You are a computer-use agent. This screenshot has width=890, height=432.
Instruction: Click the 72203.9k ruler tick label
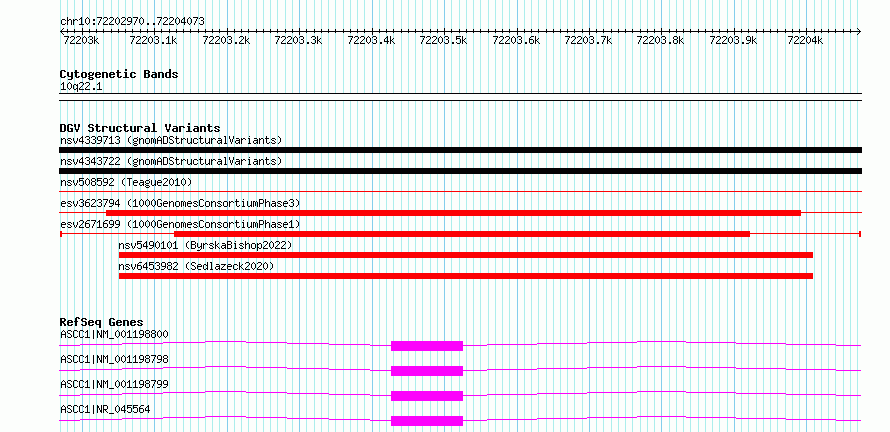point(733,40)
